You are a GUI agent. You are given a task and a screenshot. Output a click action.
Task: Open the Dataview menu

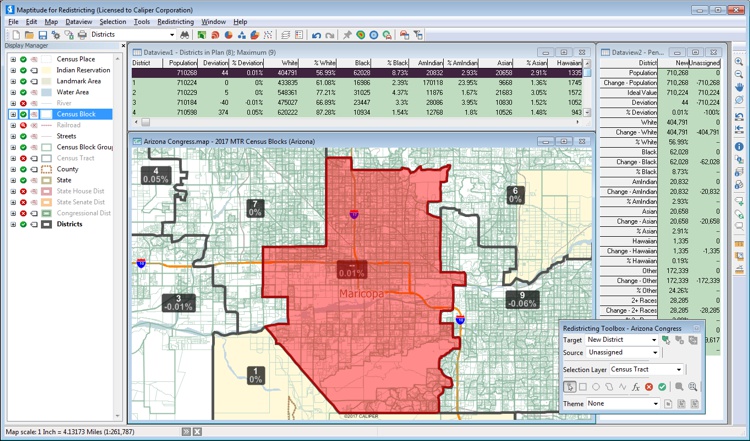[78, 21]
